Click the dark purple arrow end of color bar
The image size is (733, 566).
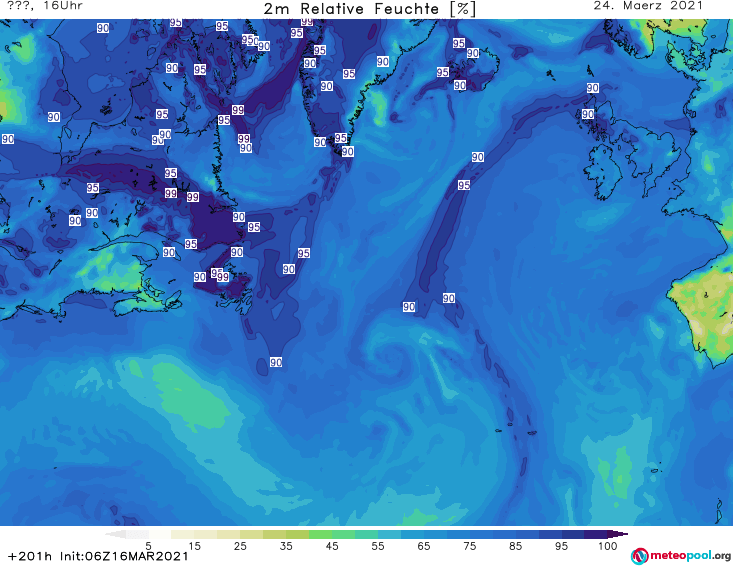point(618,534)
